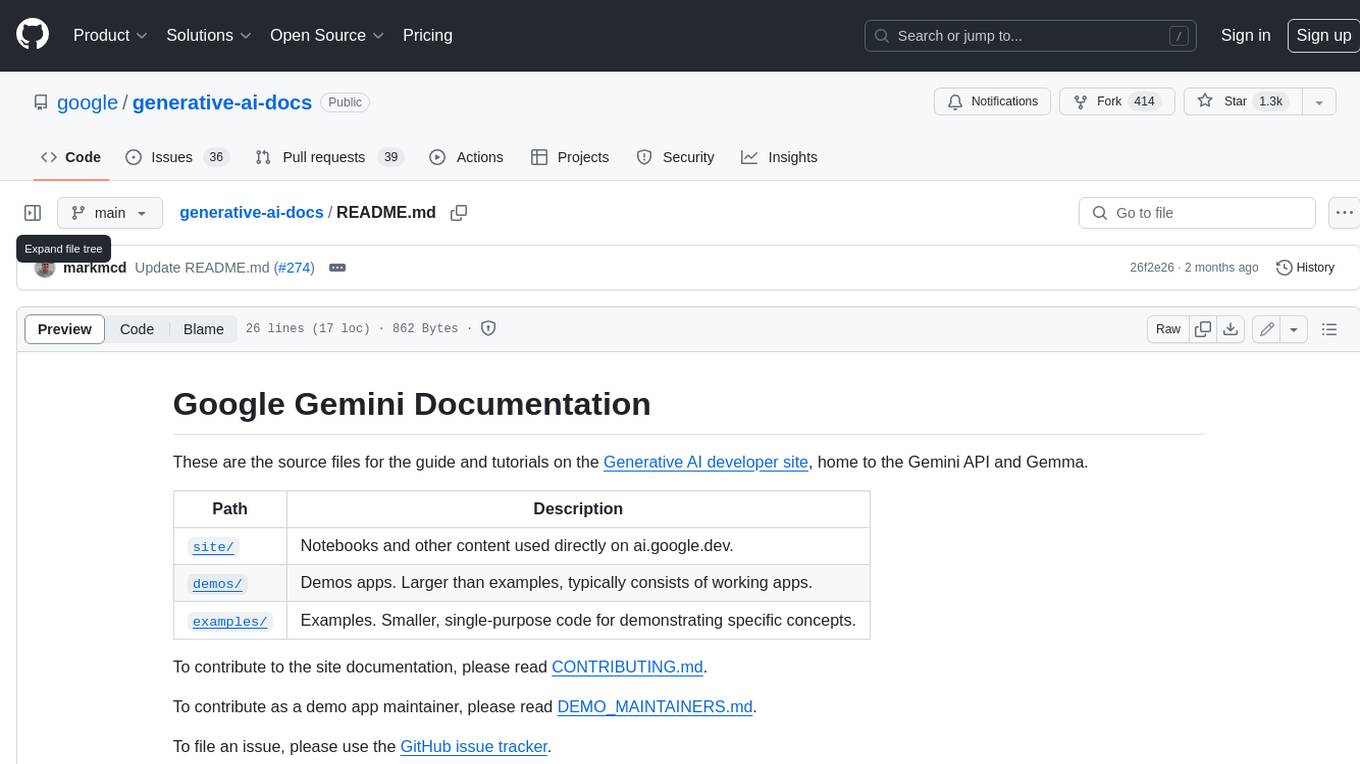Switch to the Projects tab
The height and width of the screenshot is (764, 1360).
coord(570,157)
